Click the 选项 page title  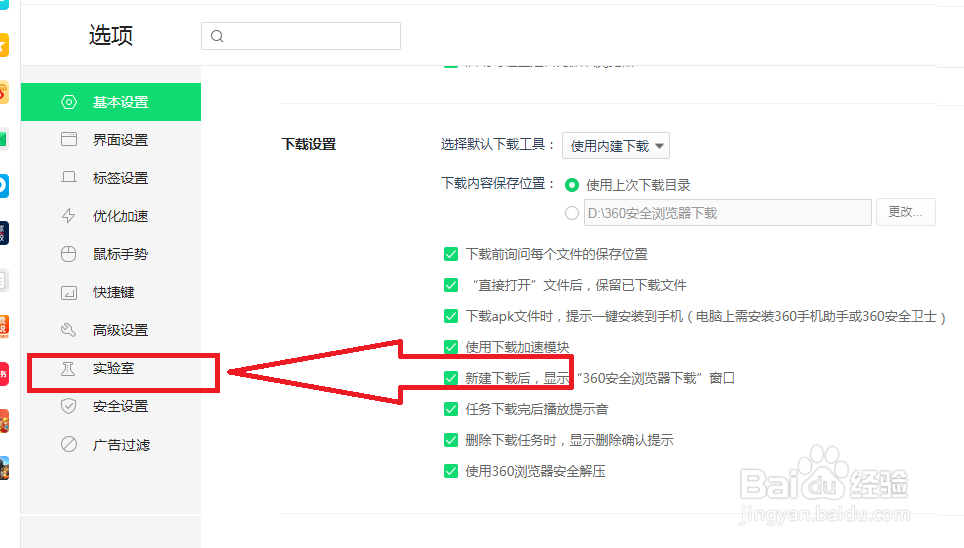[x=111, y=36]
